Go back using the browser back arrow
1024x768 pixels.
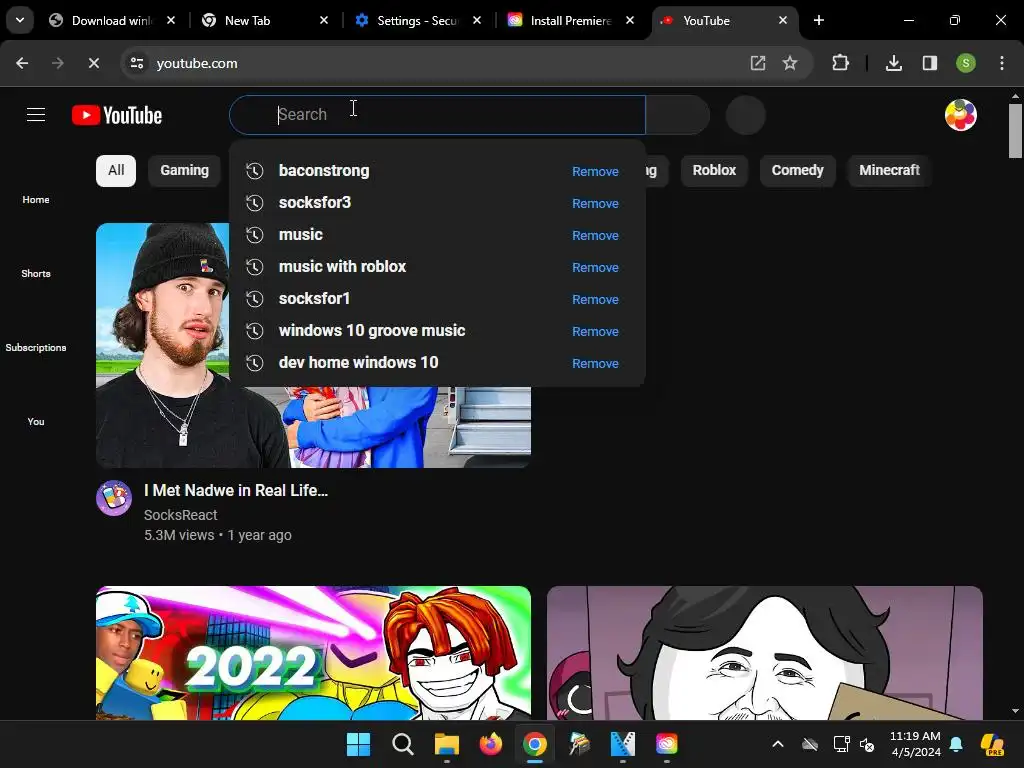pyautogui.click(x=22, y=63)
